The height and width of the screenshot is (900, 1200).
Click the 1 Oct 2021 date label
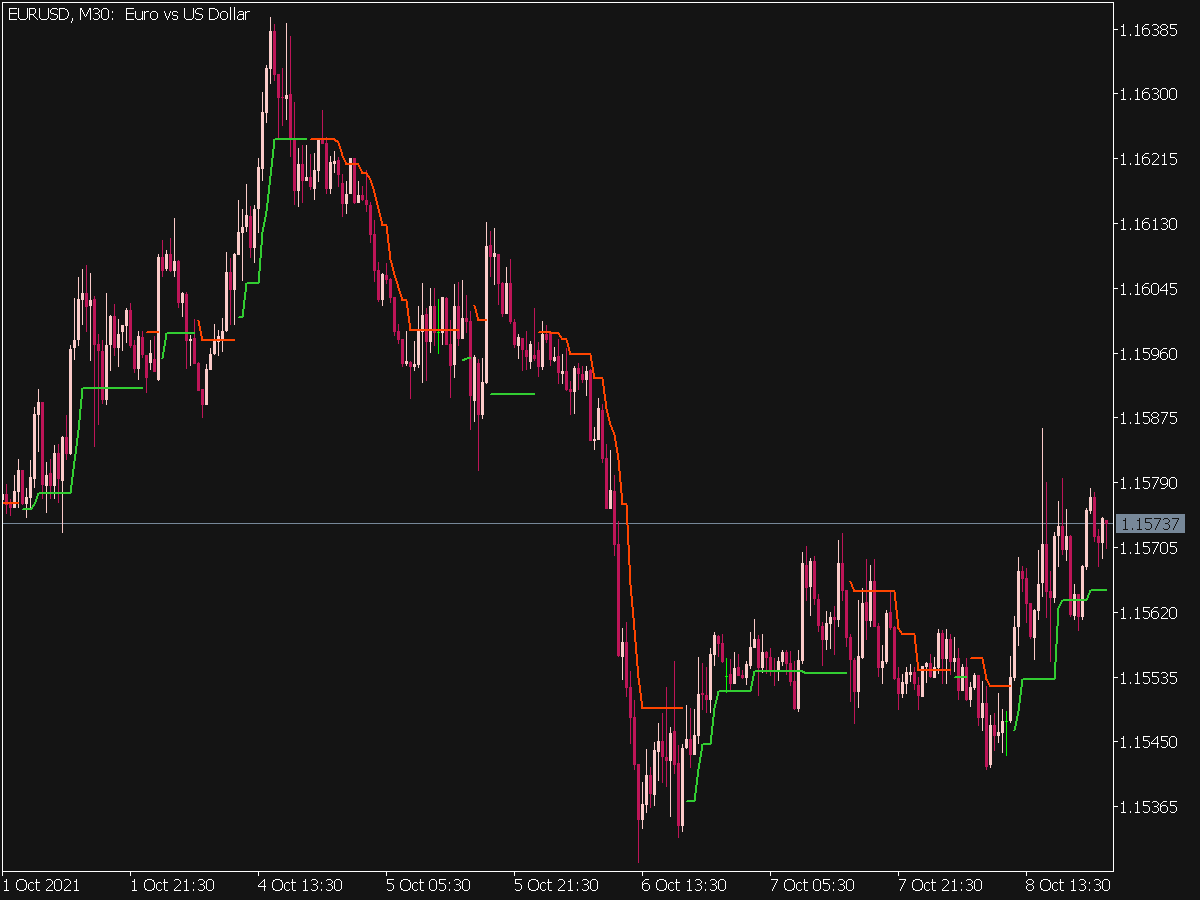42,885
